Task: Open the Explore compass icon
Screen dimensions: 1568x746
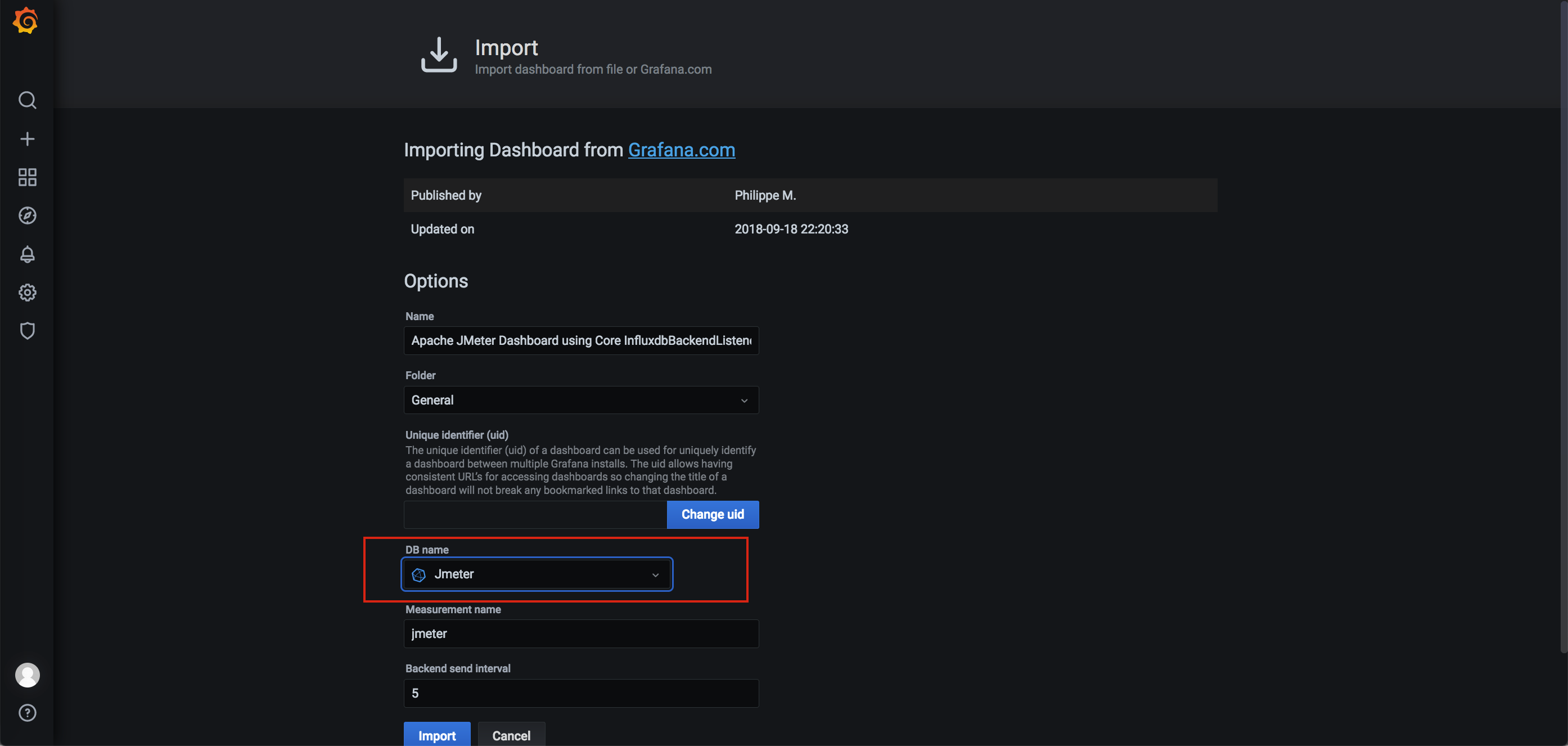Action: (27, 215)
